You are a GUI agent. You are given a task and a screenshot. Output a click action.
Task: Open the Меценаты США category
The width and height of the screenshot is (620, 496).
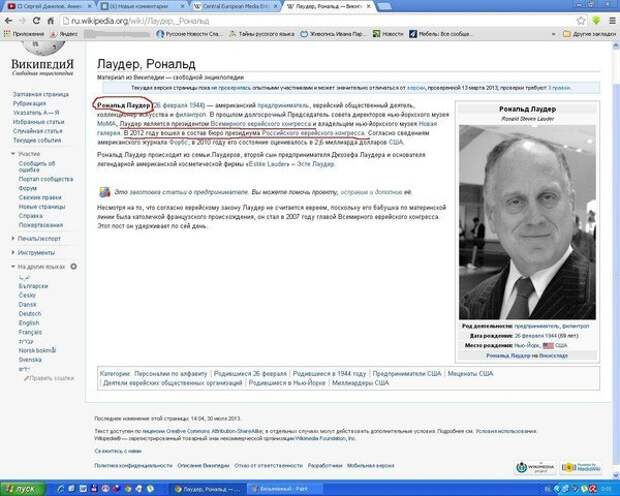click(470, 373)
